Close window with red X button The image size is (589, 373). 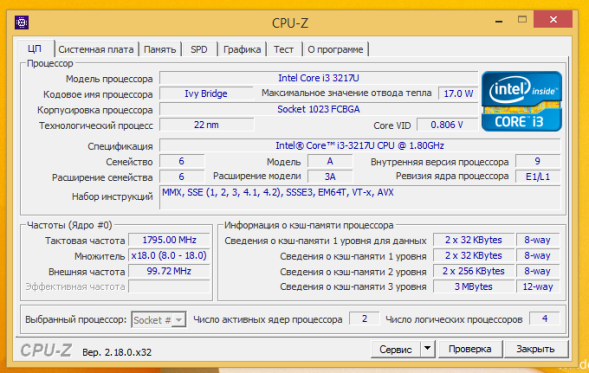[553, 20]
